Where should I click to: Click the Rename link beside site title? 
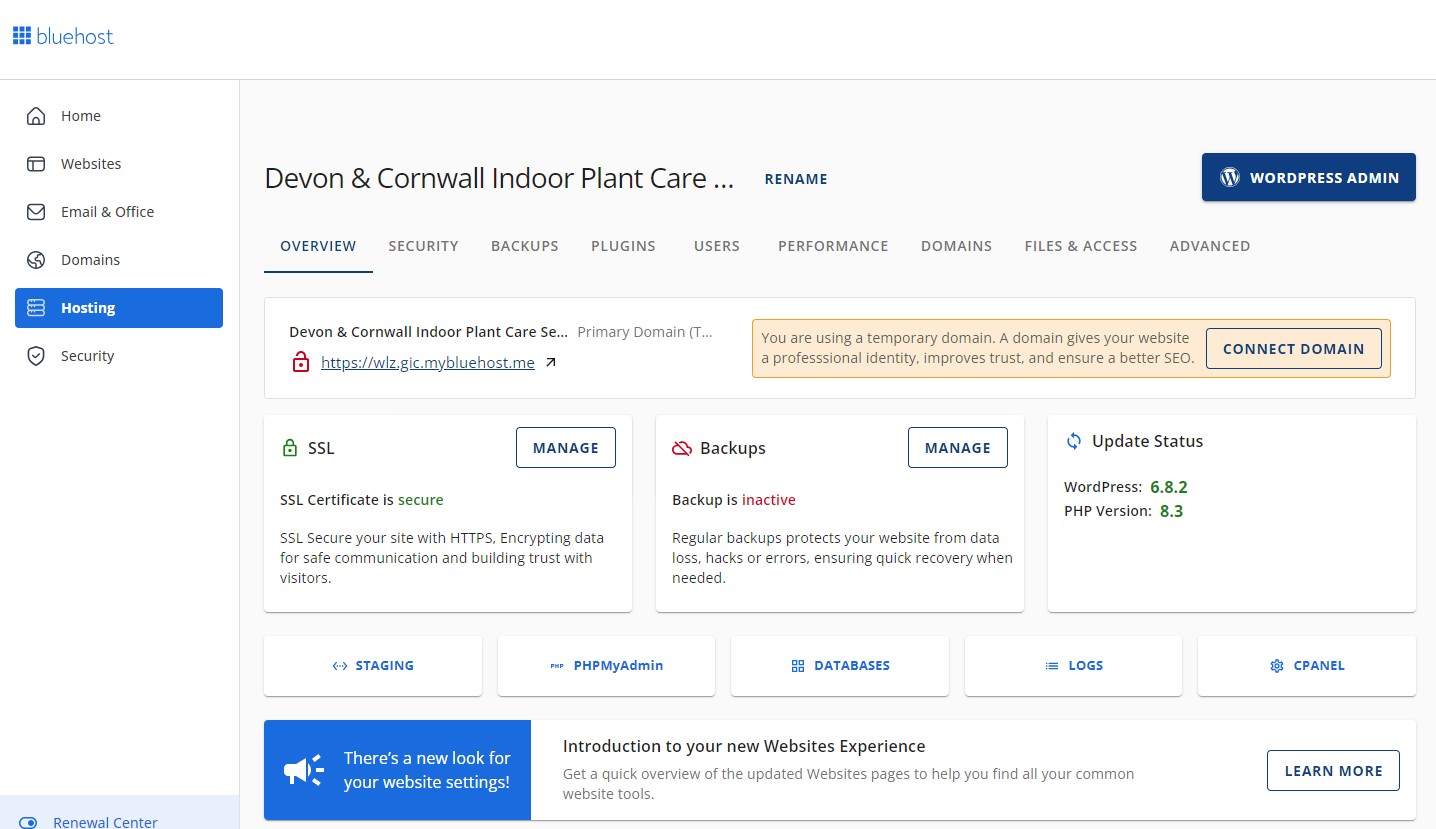[796, 179]
